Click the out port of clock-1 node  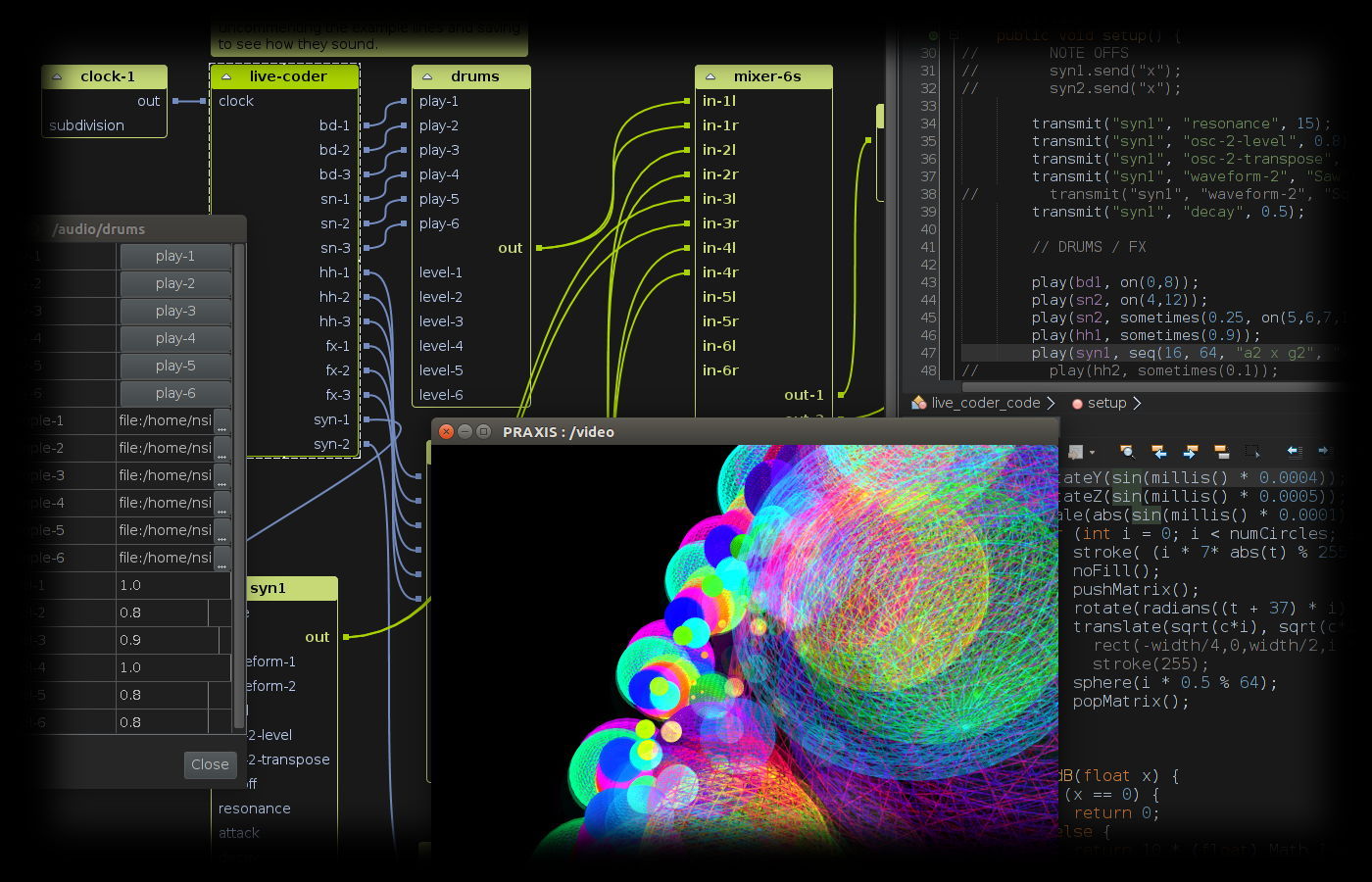point(175,101)
